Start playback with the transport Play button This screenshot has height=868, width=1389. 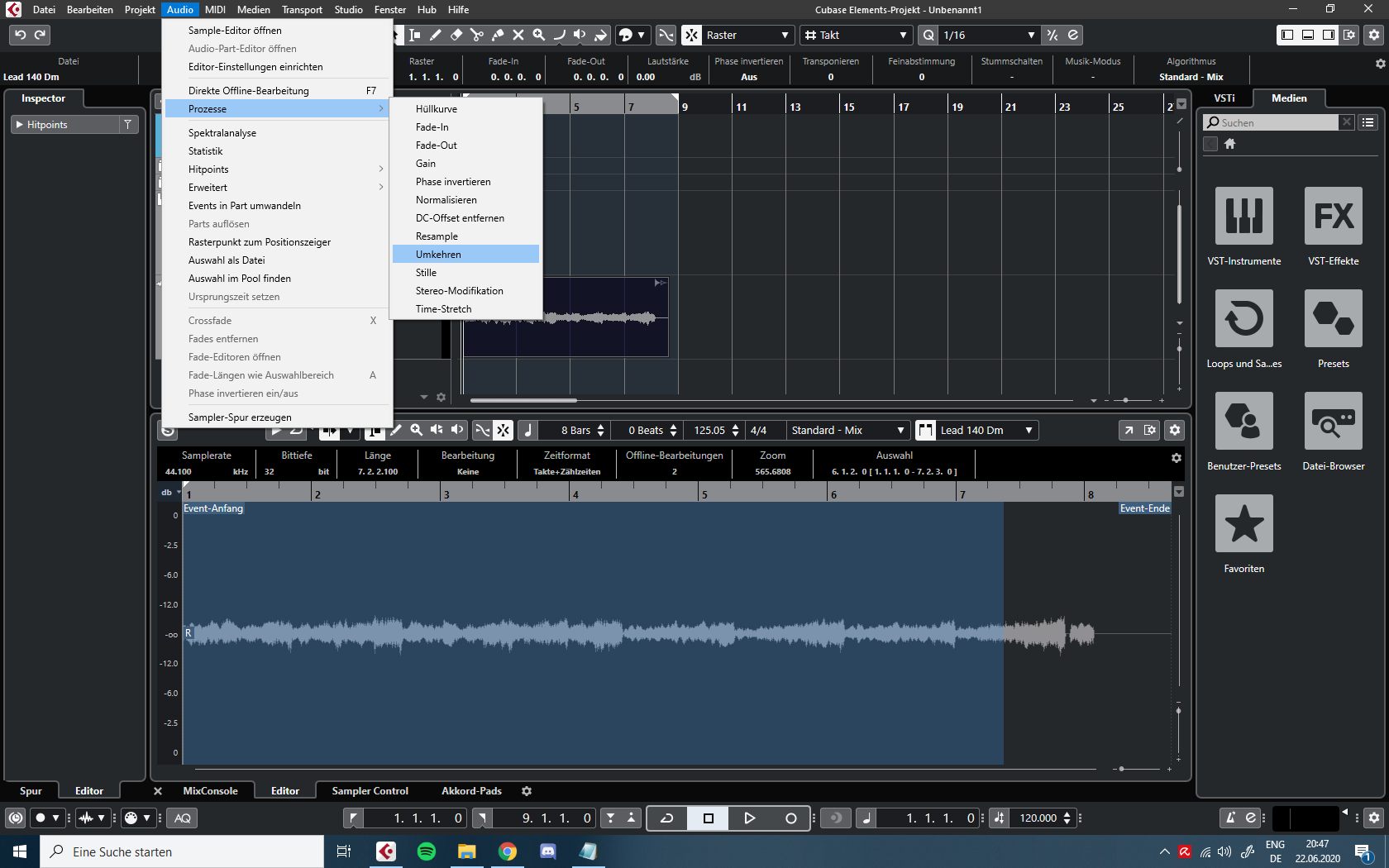point(749,818)
